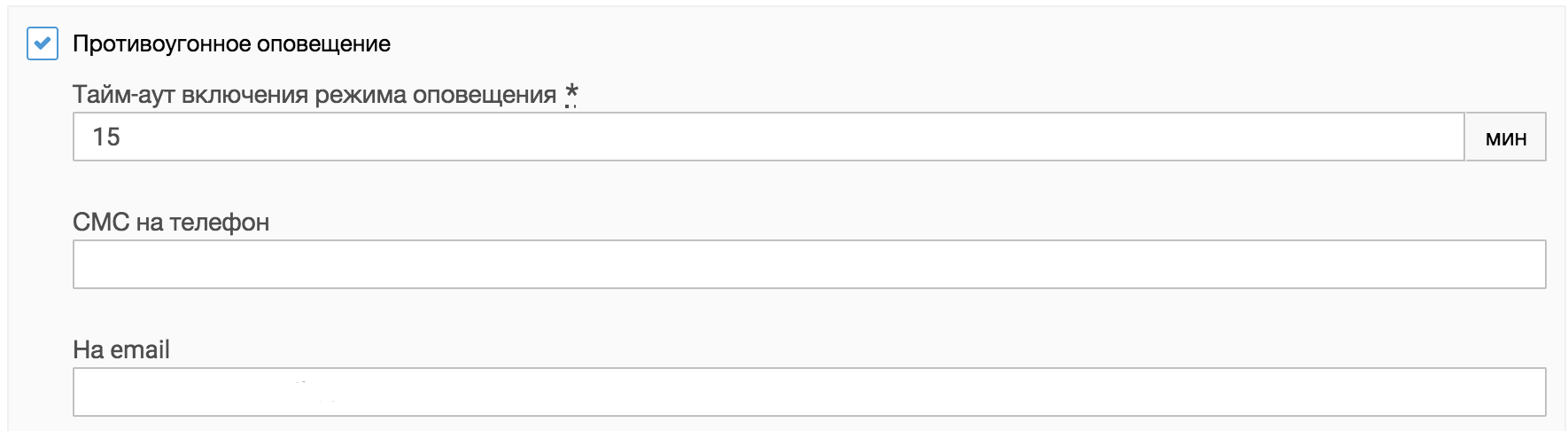Image resolution: width=1568 pixels, height=431 pixels.
Task: Select the word Противоугонное in checkbox label
Action: click(162, 43)
